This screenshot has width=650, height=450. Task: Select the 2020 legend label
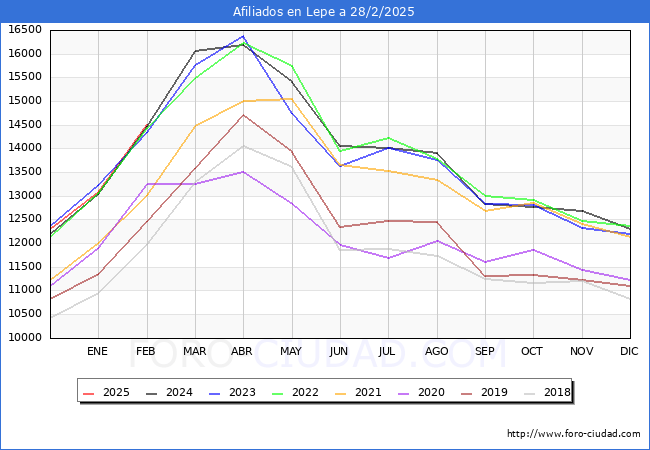431,392
